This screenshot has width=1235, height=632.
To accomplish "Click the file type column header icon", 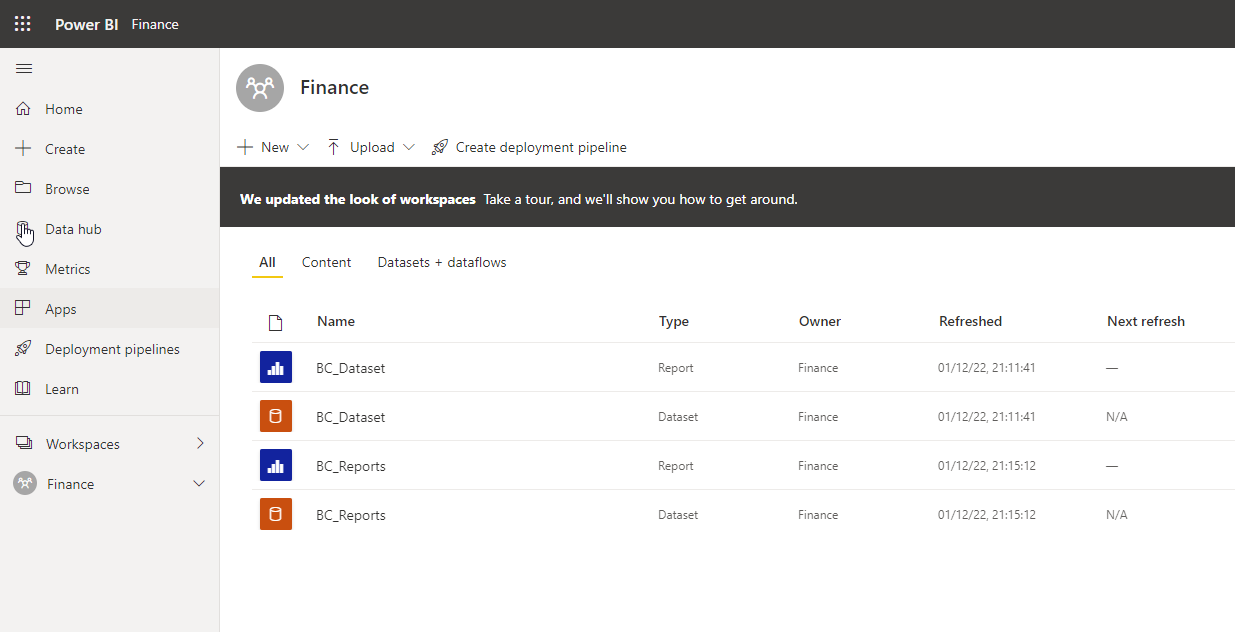I will [276, 322].
